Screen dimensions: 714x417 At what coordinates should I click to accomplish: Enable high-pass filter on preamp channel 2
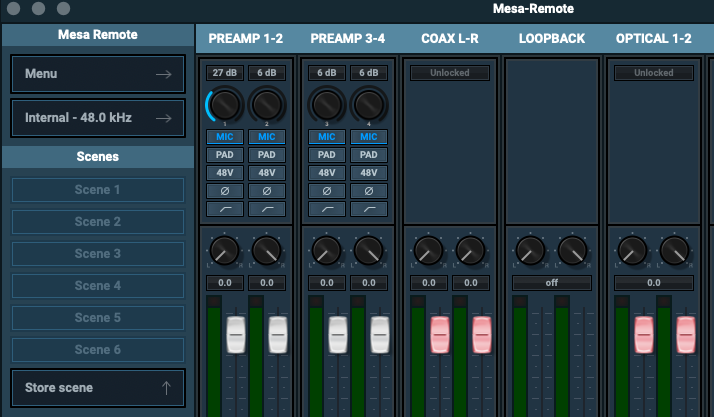pos(267,209)
